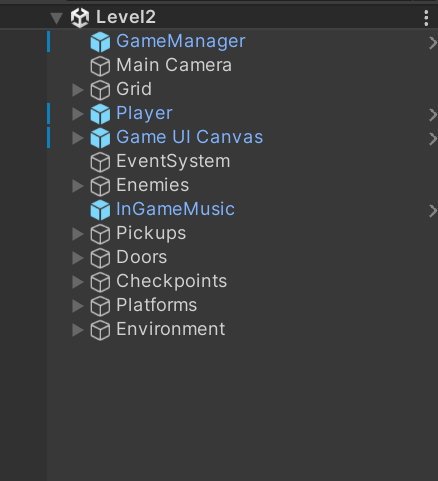
Task: Open GameManager prefab via its right chevron
Action: pyautogui.click(x=433, y=43)
